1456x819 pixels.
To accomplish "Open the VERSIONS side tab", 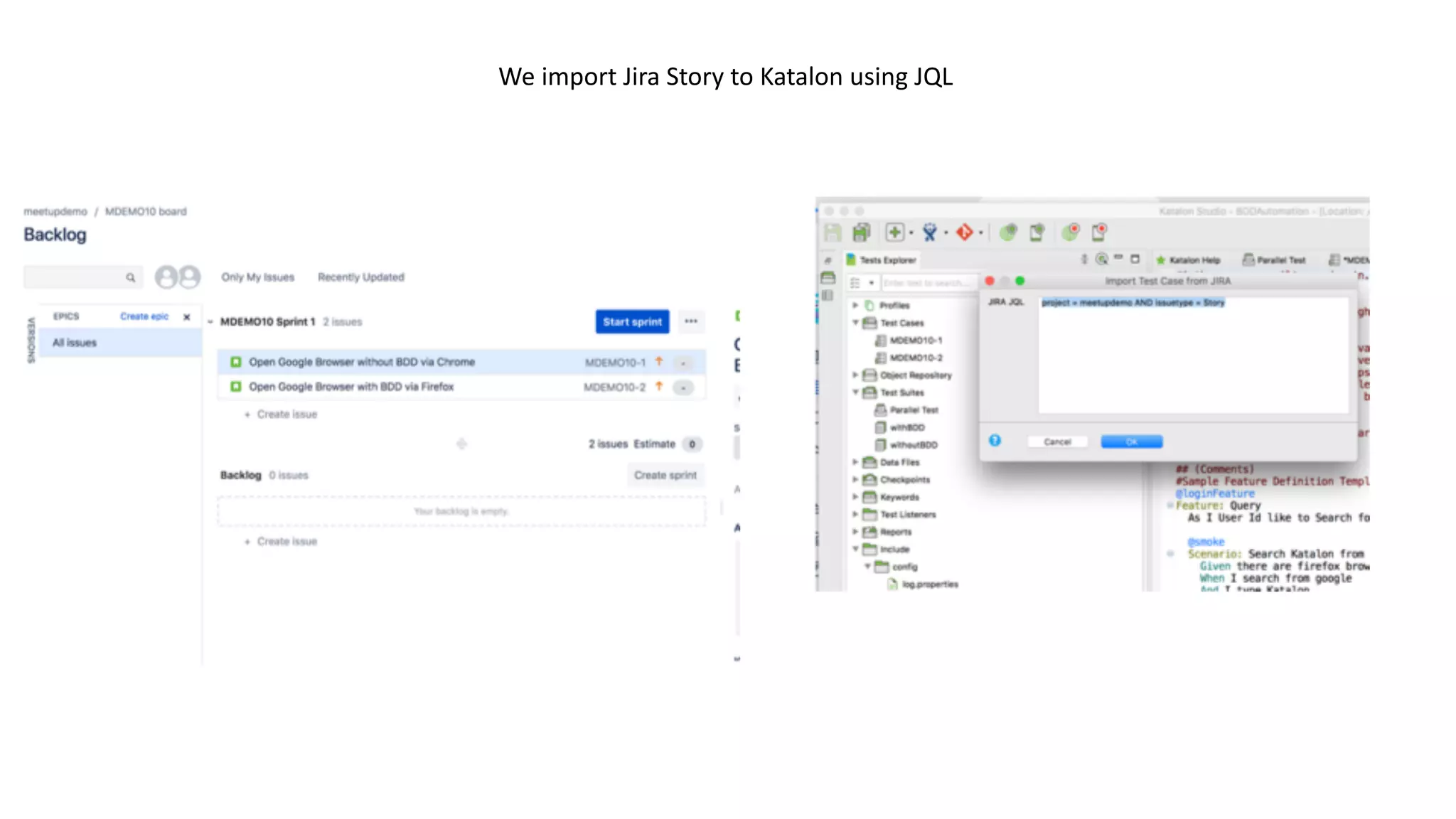I will point(31,340).
